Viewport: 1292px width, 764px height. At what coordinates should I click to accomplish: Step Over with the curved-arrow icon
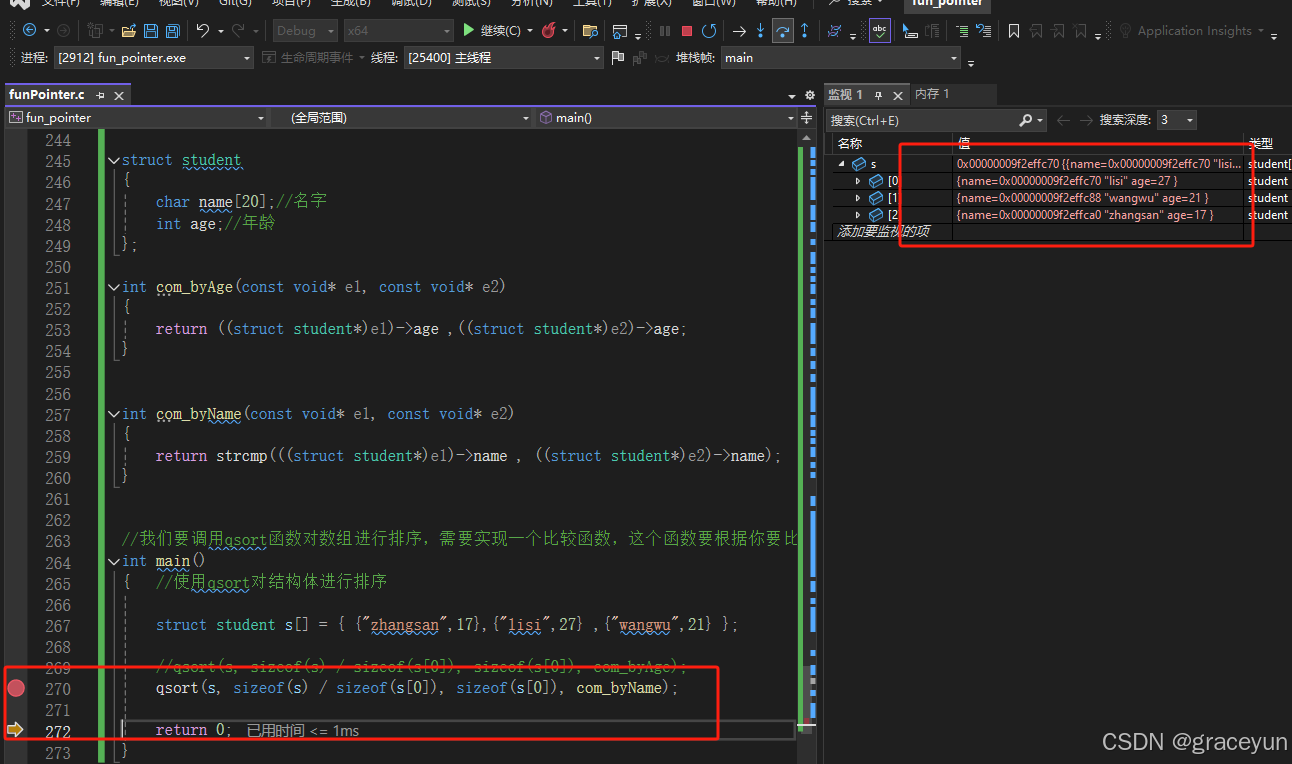pyautogui.click(x=782, y=31)
